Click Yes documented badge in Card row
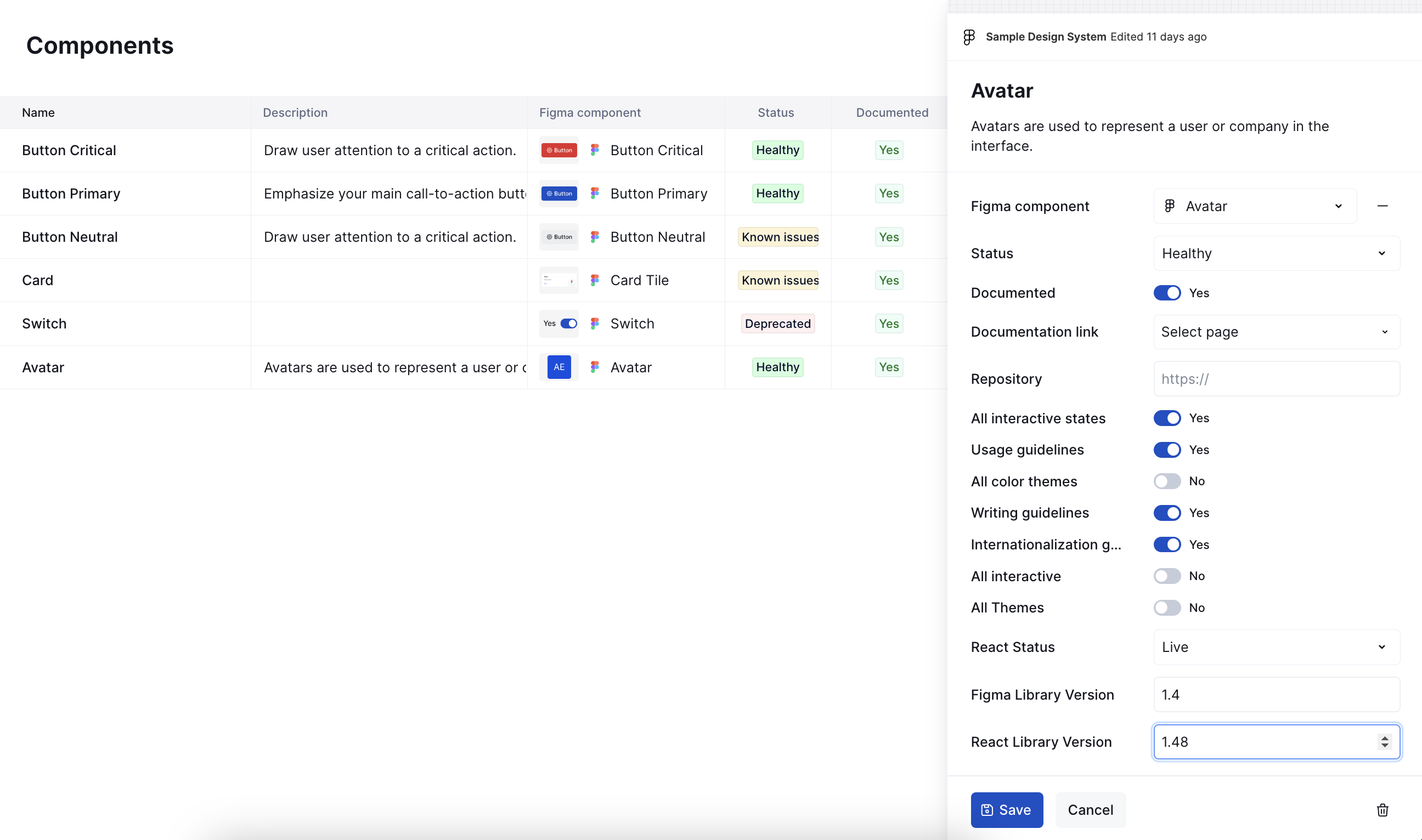Image resolution: width=1422 pixels, height=840 pixels. click(889, 280)
